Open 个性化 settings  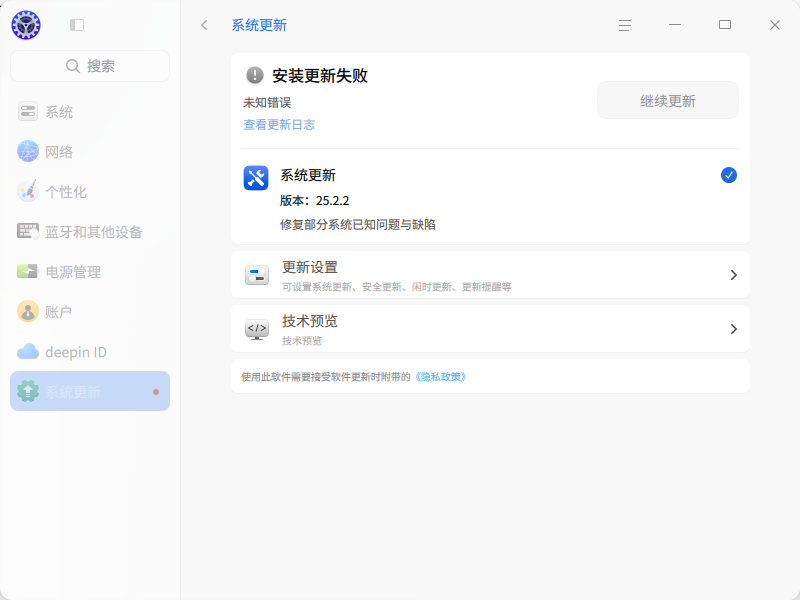pos(90,191)
